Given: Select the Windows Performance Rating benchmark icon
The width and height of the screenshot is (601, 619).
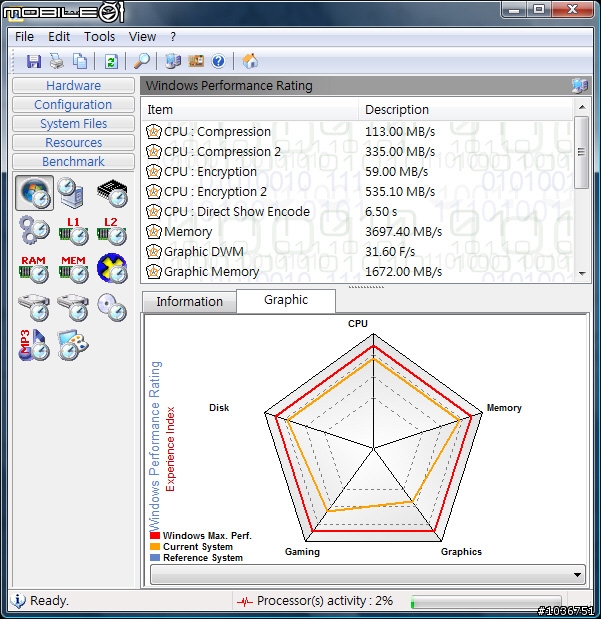Looking at the screenshot, I should [x=34, y=193].
